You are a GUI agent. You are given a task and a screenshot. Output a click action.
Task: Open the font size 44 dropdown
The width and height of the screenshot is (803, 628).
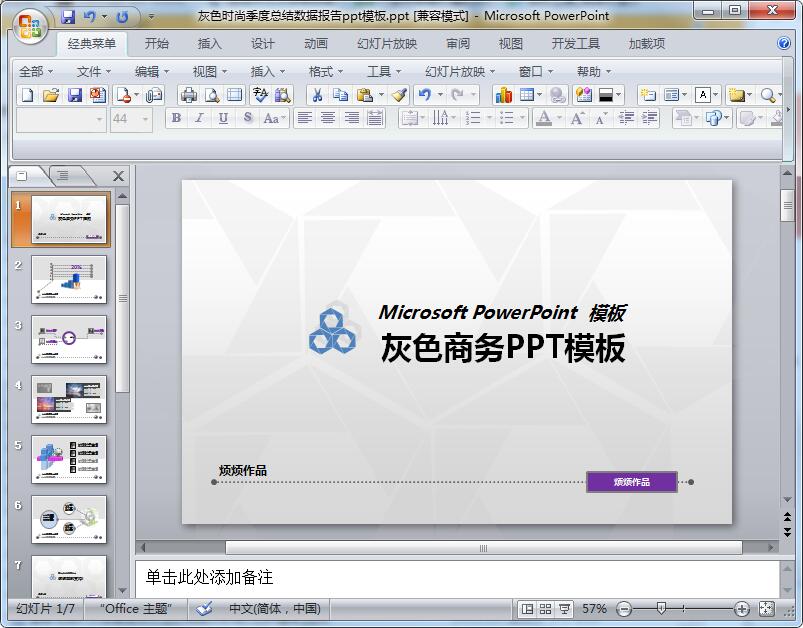(145, 119)
